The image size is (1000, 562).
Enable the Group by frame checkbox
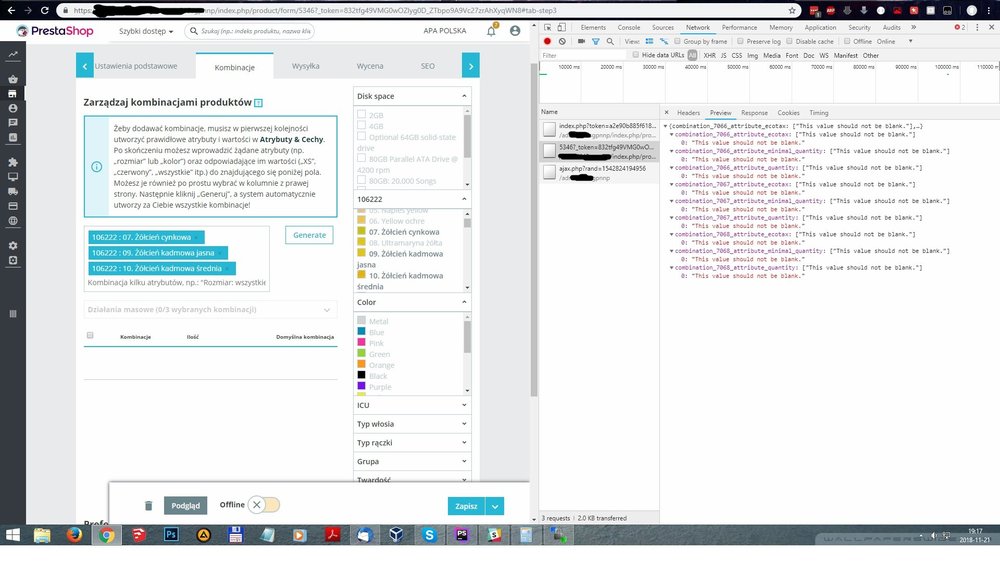[x=677, y=41]
